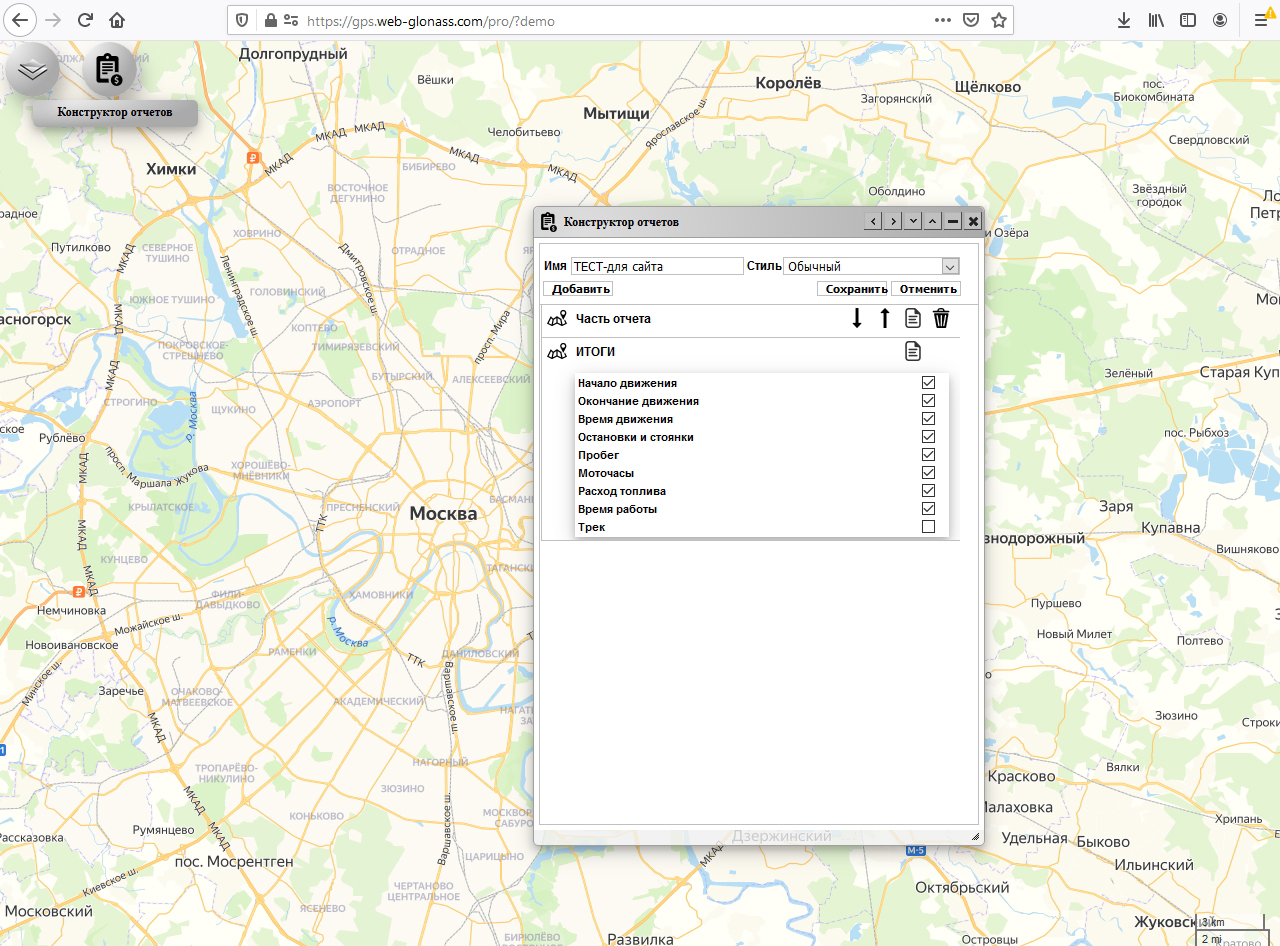
Task: Click map icon beside 'ИТОГИ'
Action: tap(557, 352)
